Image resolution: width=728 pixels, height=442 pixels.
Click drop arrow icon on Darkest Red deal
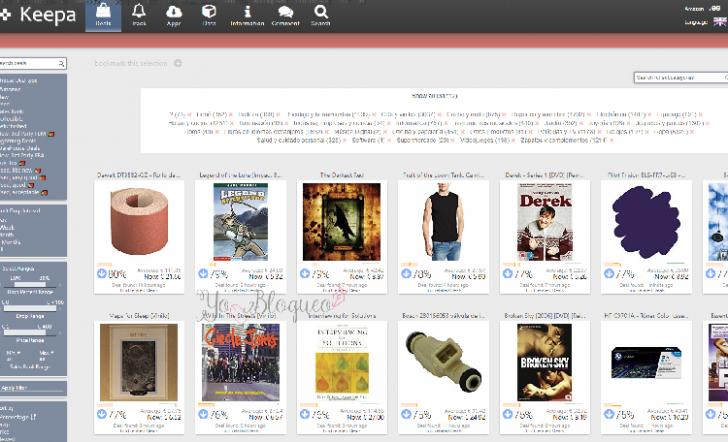coord(305,273)
